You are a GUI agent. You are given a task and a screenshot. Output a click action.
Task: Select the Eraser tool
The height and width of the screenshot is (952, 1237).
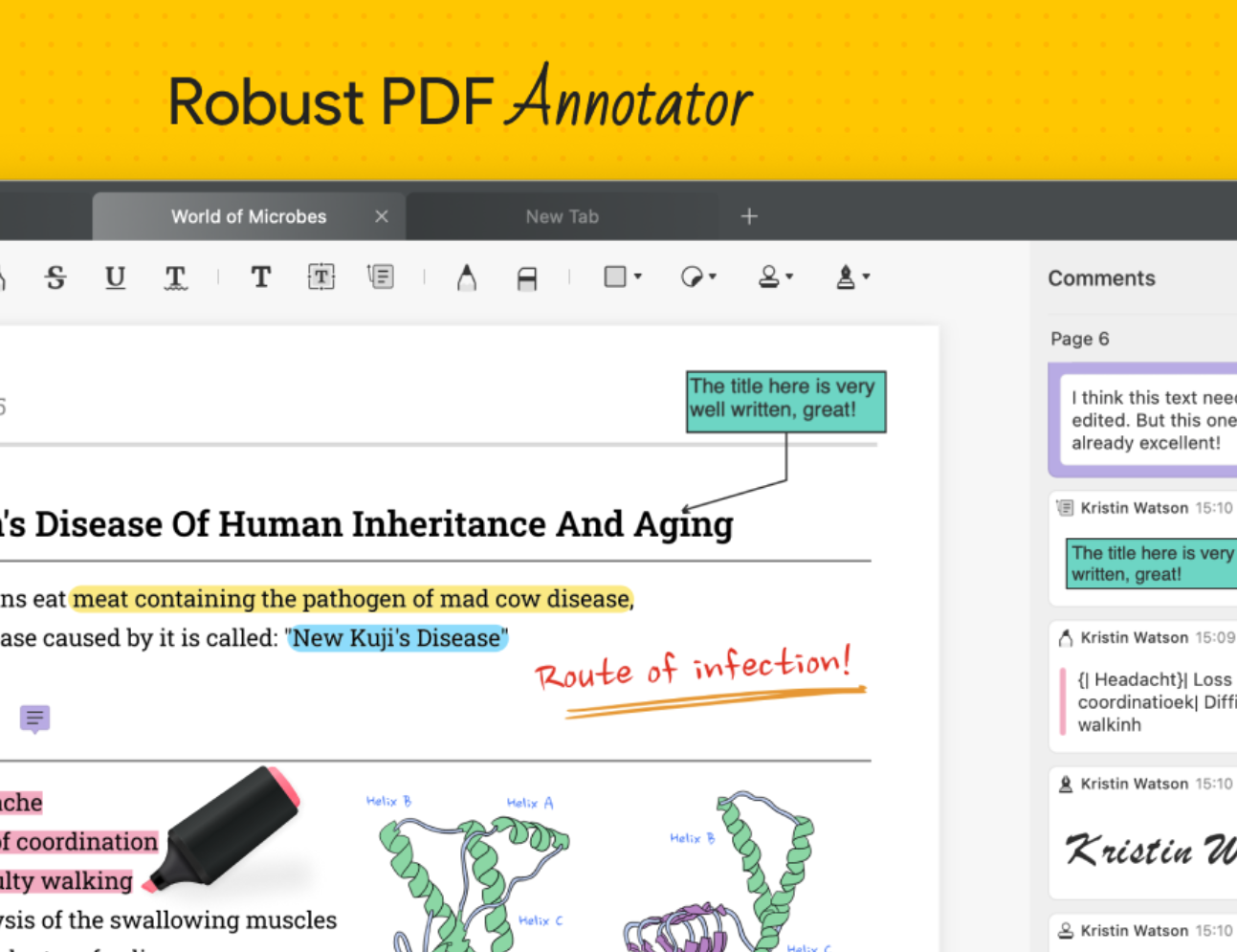[x=526, y=277]
